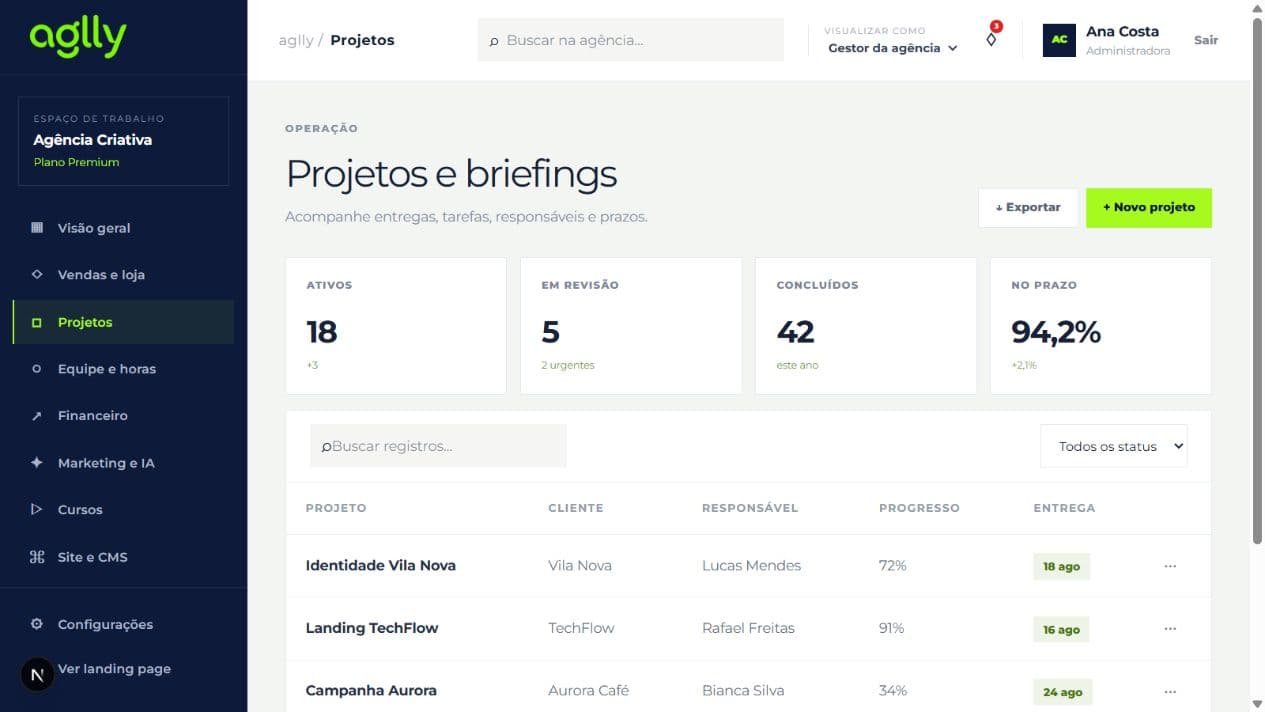The width and height of the screenshot is (1265, 712).
Task: Click the aglly breadcrumb link
Action: click(x=296, y=40)
